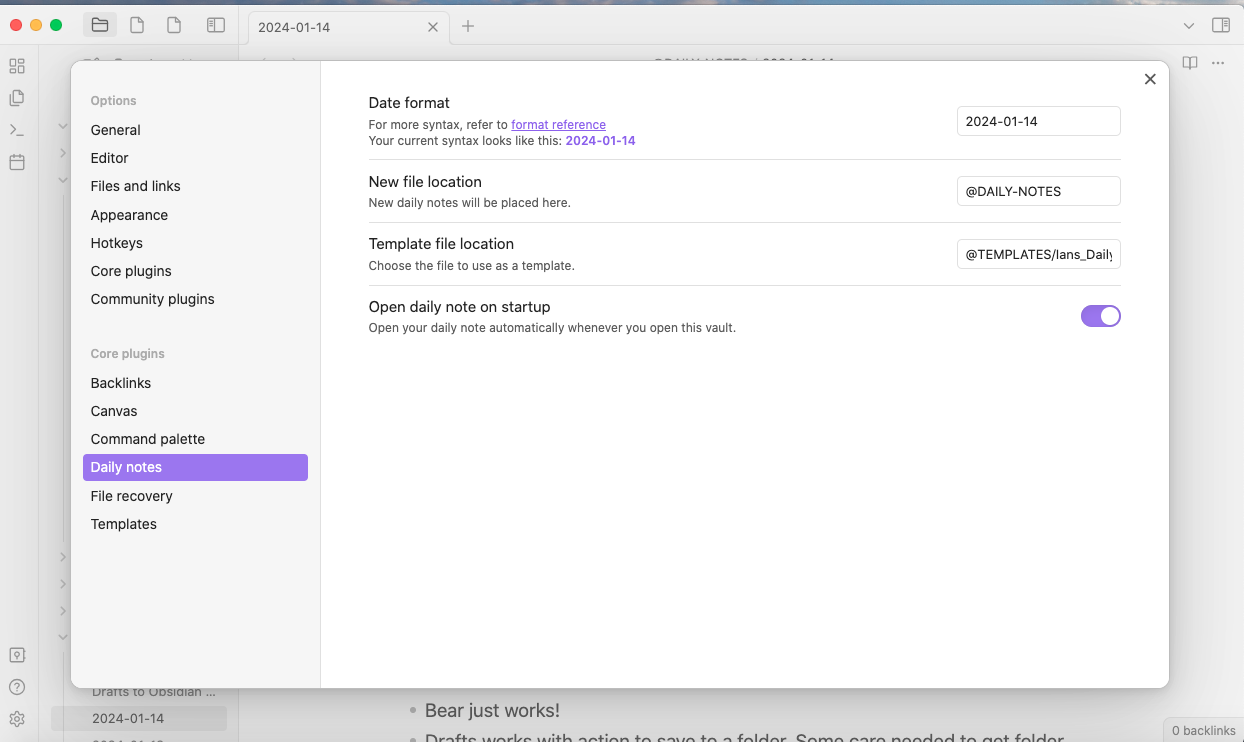Click the Template file location field

1038,254
